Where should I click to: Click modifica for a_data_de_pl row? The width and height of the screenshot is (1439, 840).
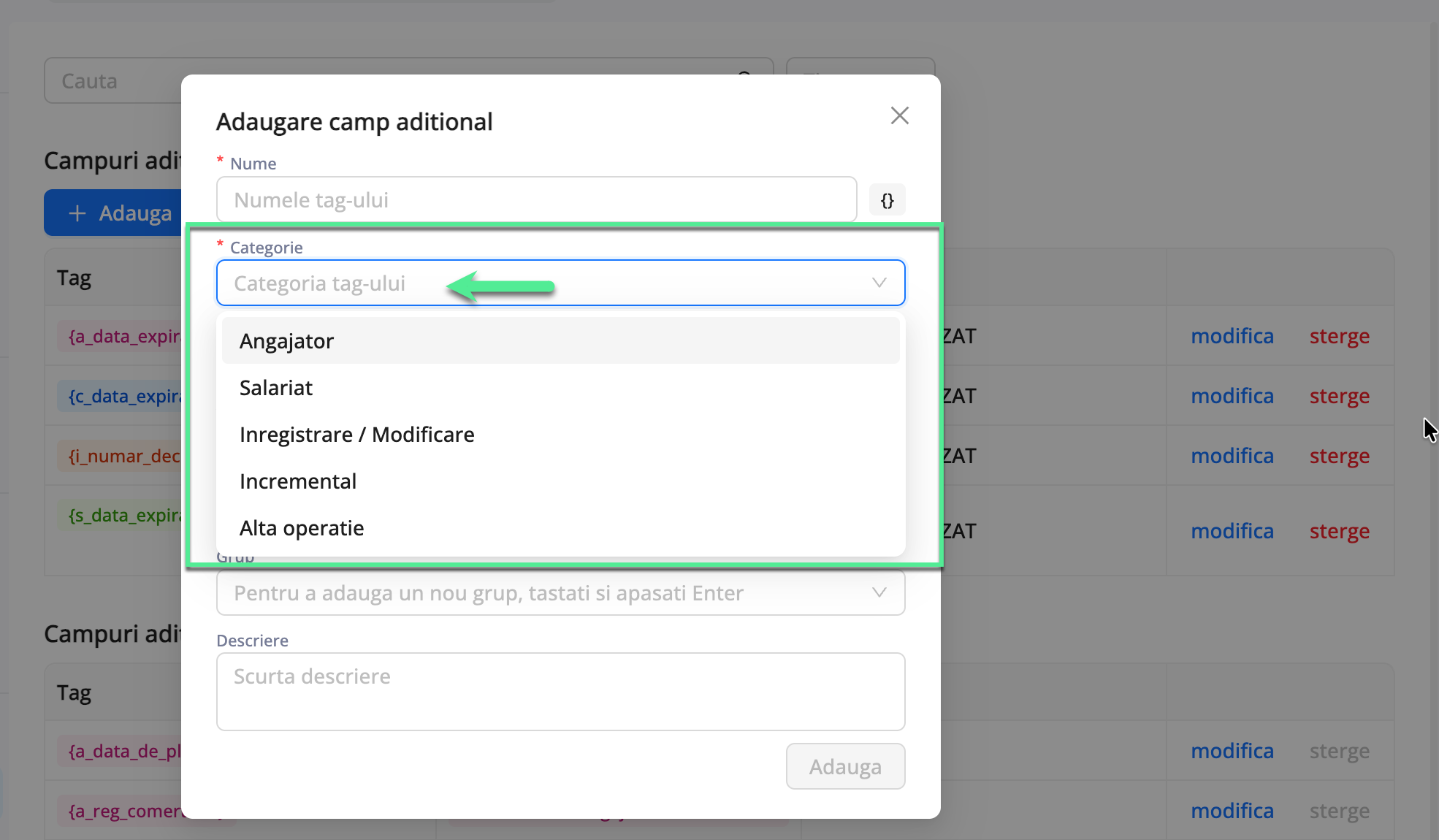coord(1232,751)
